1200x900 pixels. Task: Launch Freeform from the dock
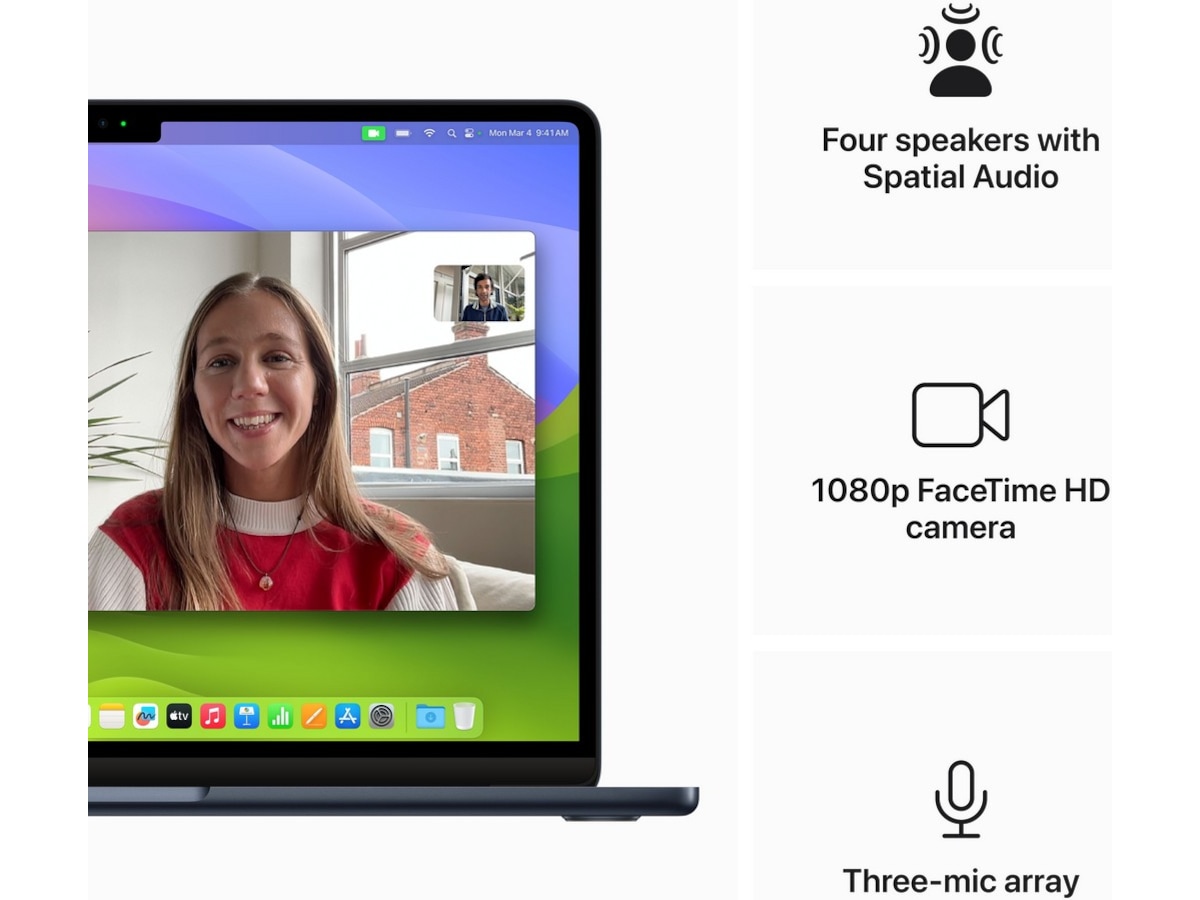pos(145,716)
